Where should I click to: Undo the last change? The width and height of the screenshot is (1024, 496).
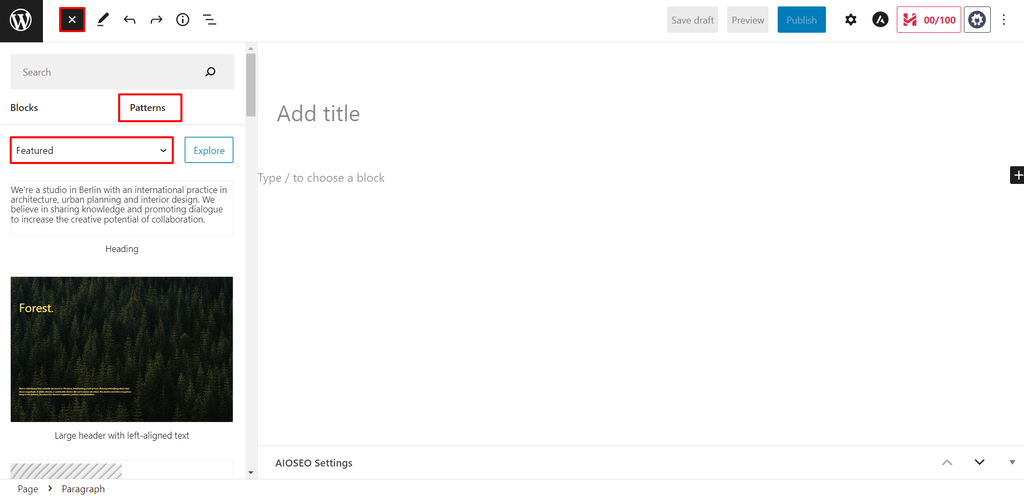tap(130, 20)
